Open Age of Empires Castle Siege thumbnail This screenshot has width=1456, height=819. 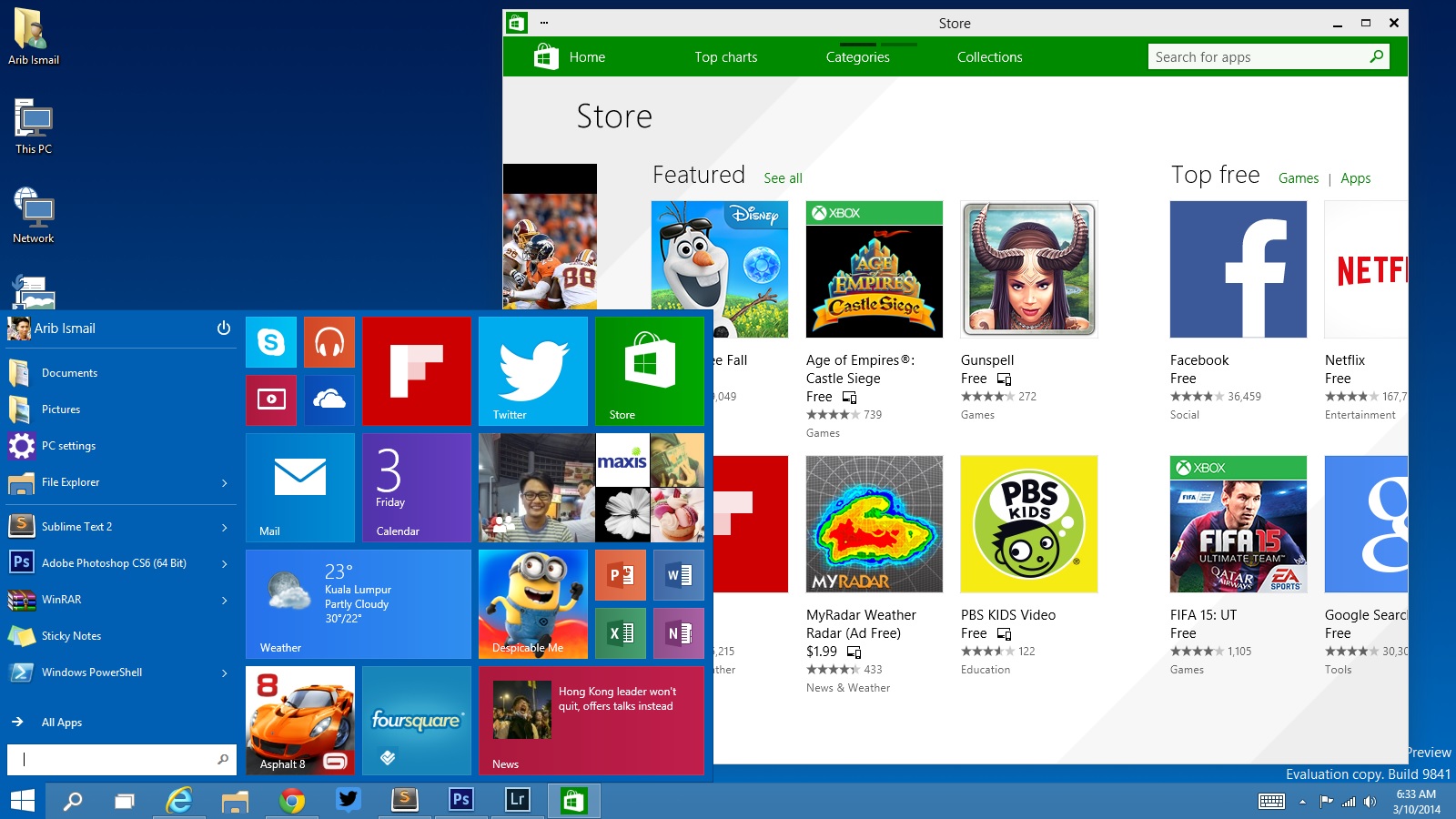point(874,269)
